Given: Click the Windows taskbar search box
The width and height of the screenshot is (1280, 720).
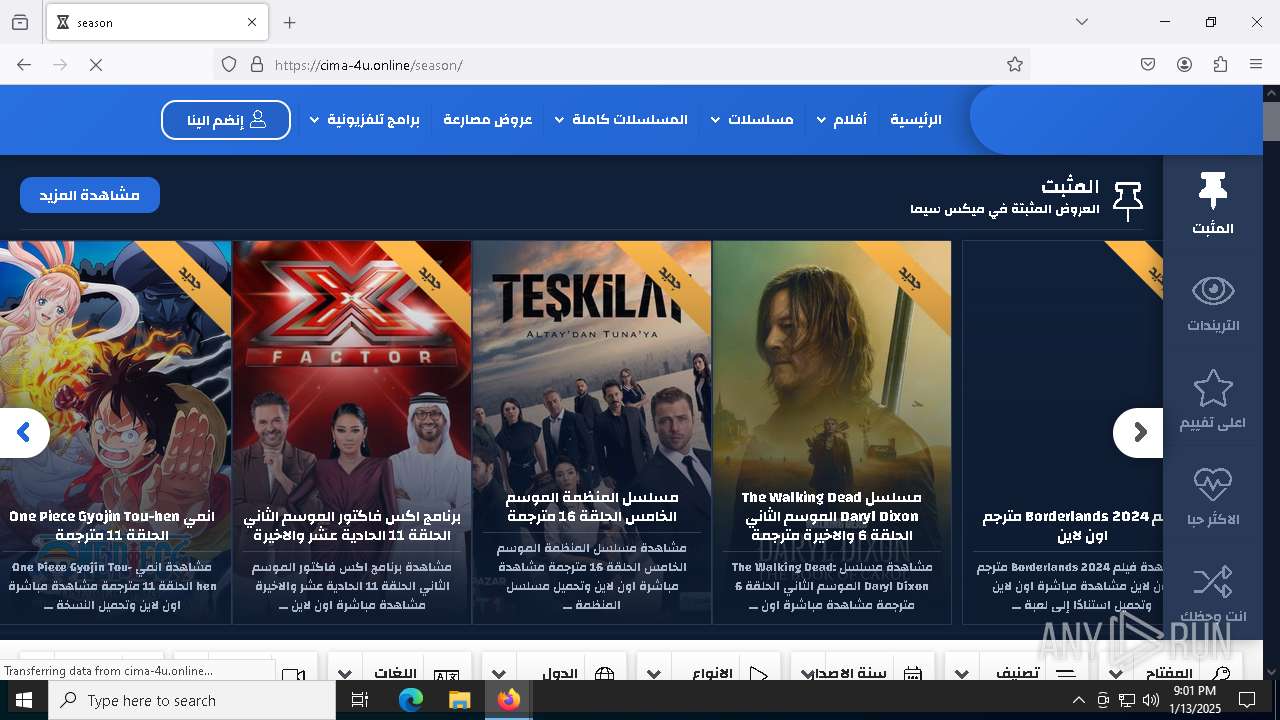Looking at the screenshot, I should click(x=192, y=700).
